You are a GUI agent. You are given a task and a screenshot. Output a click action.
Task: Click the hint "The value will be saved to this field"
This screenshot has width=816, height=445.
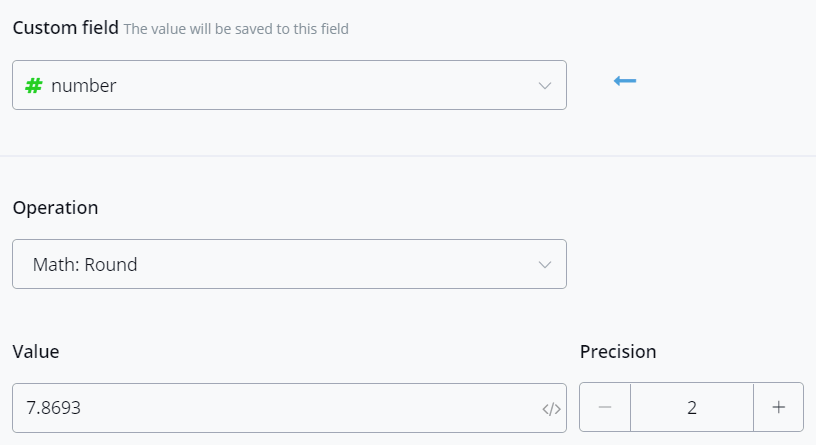point(236,29)
